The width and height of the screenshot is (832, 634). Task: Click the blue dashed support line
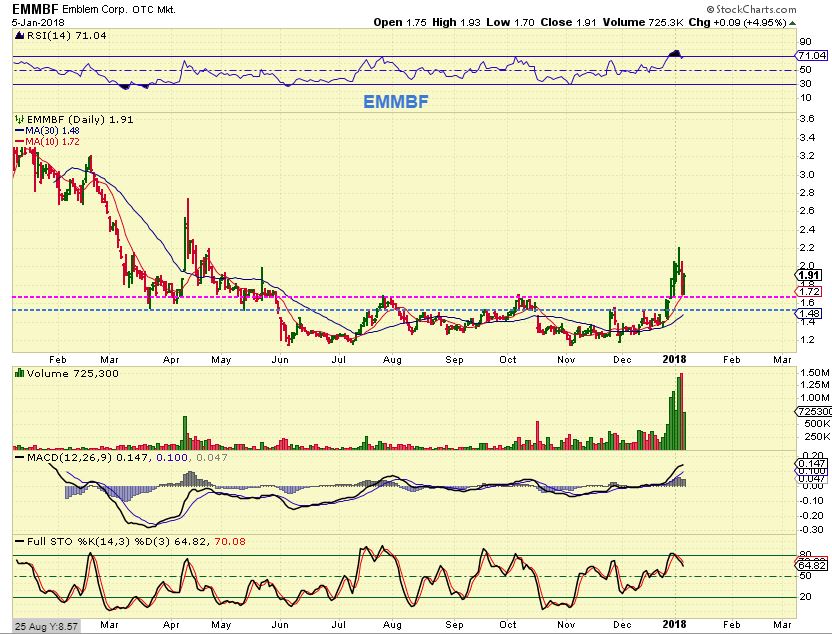coord(404,310)
